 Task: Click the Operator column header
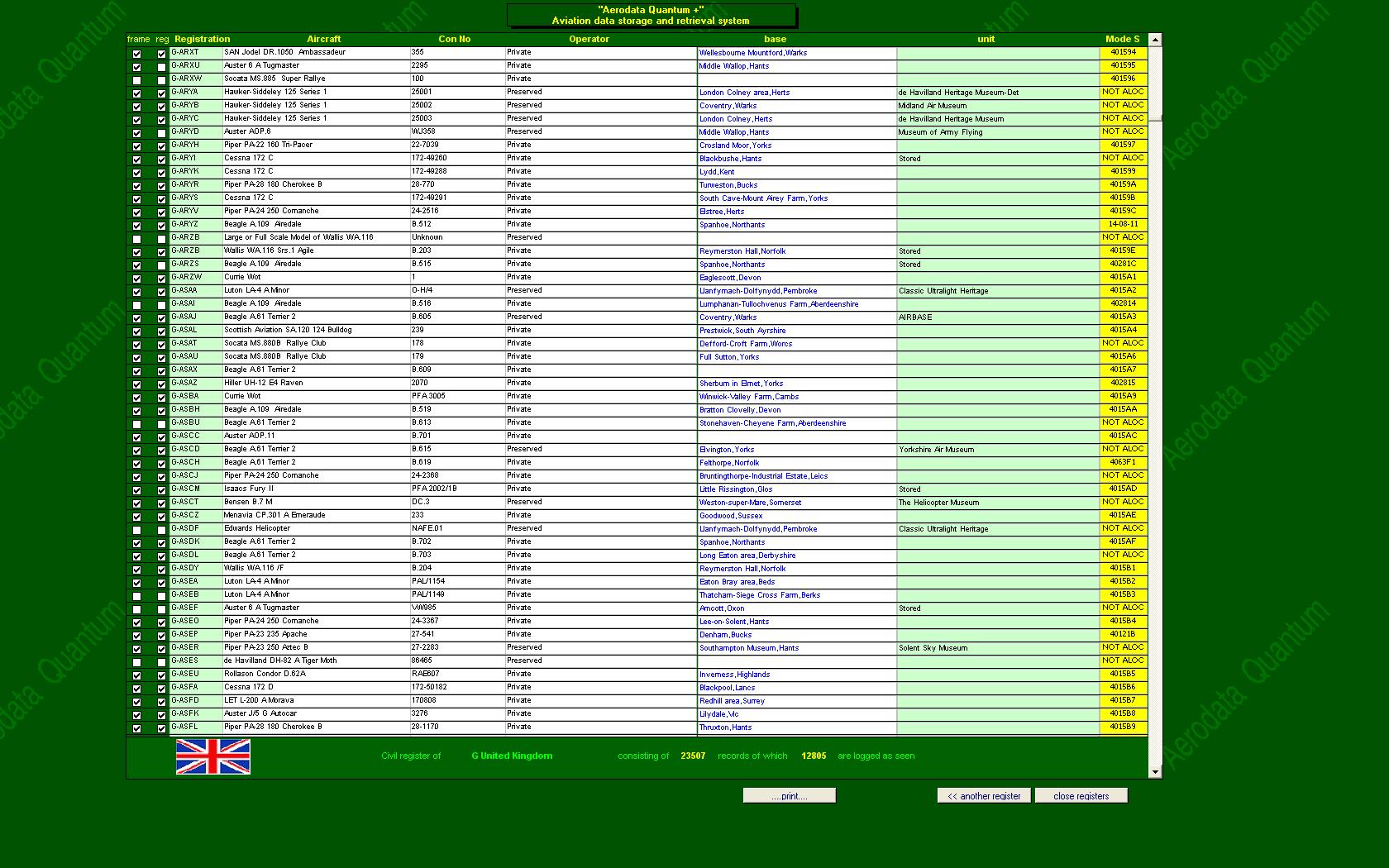[x=589, y=39]
